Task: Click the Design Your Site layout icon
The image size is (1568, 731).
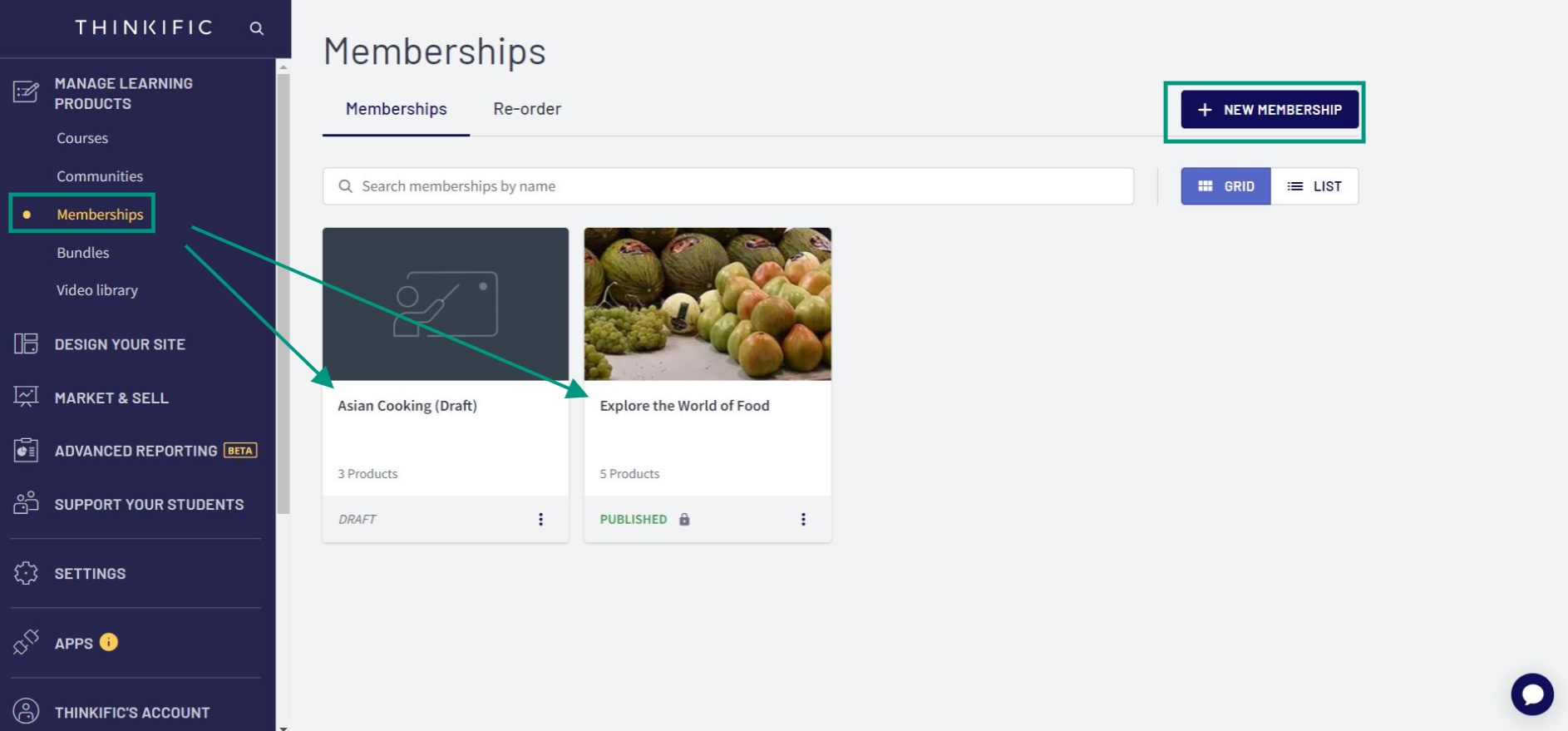Action: [26, 343]
